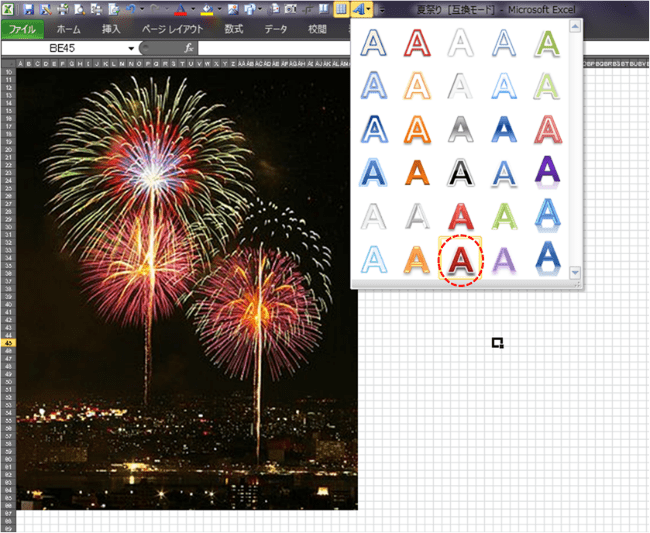
Task: Pick the solid orange WordArt style
Action: [x=417, y=172]
